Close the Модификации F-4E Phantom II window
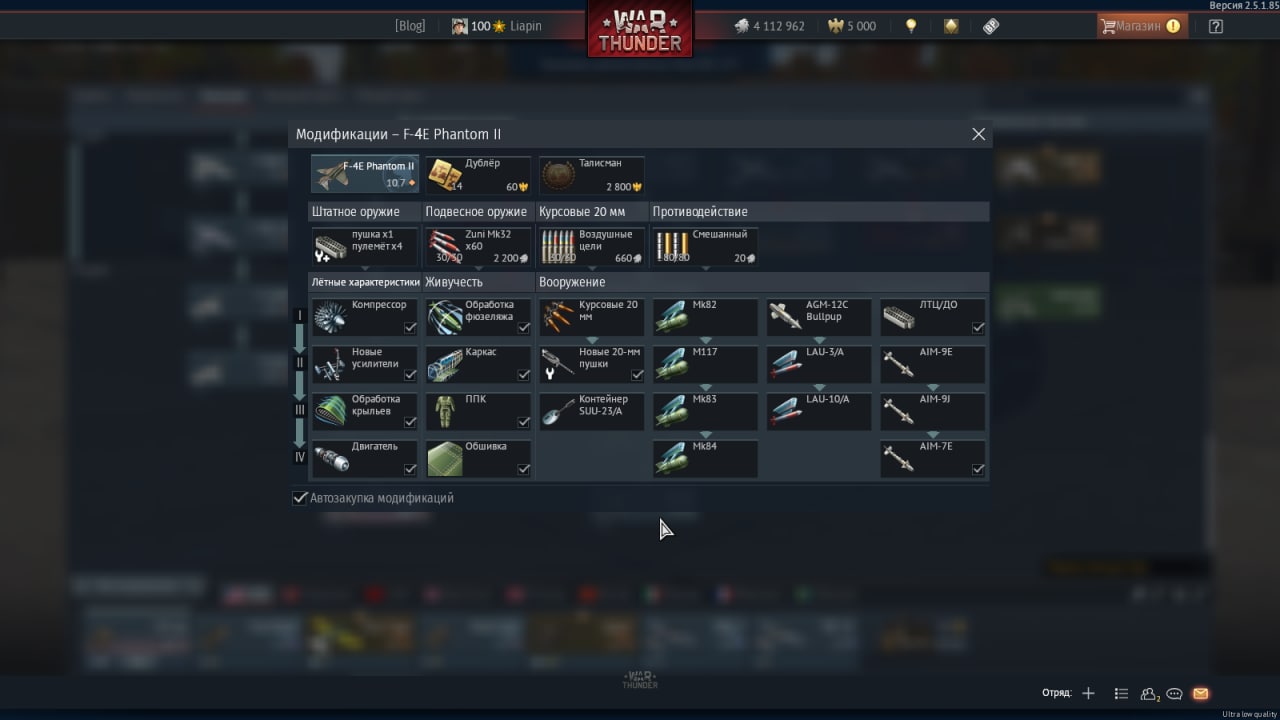The image size is (1280, 720). [979, 134]
